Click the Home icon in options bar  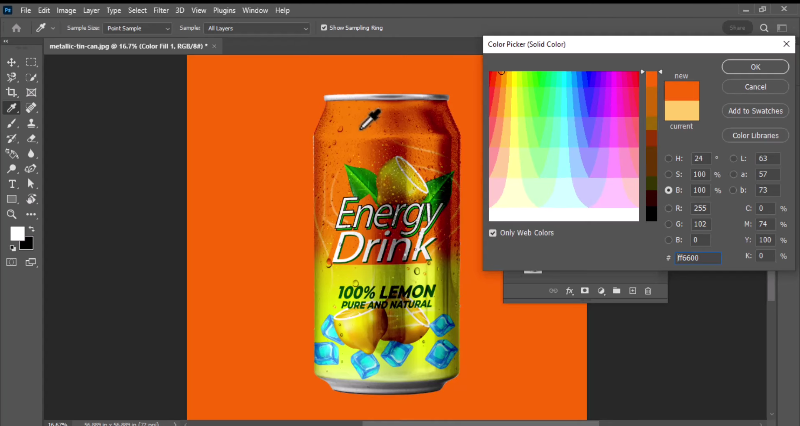(16, 28)
